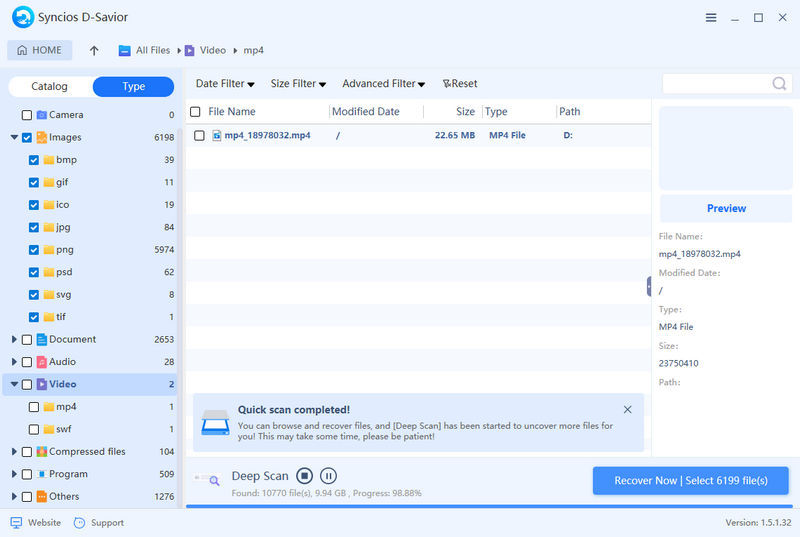Click the Reset filter icon
The image size is (800, 537).
[x=448, y=84]
